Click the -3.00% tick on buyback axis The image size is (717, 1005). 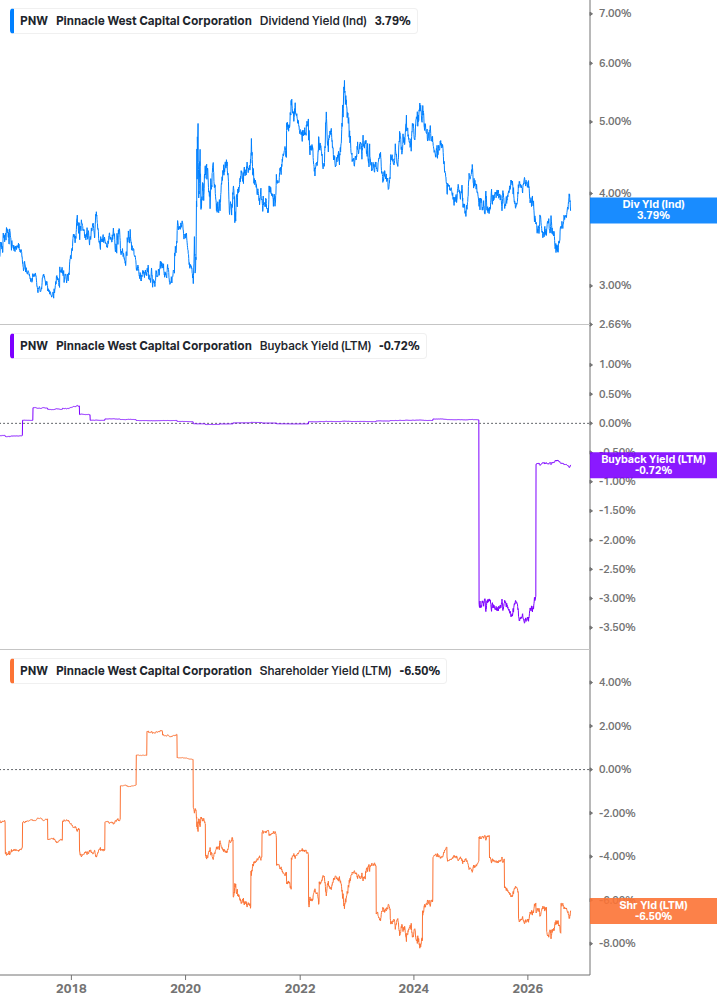617,598
